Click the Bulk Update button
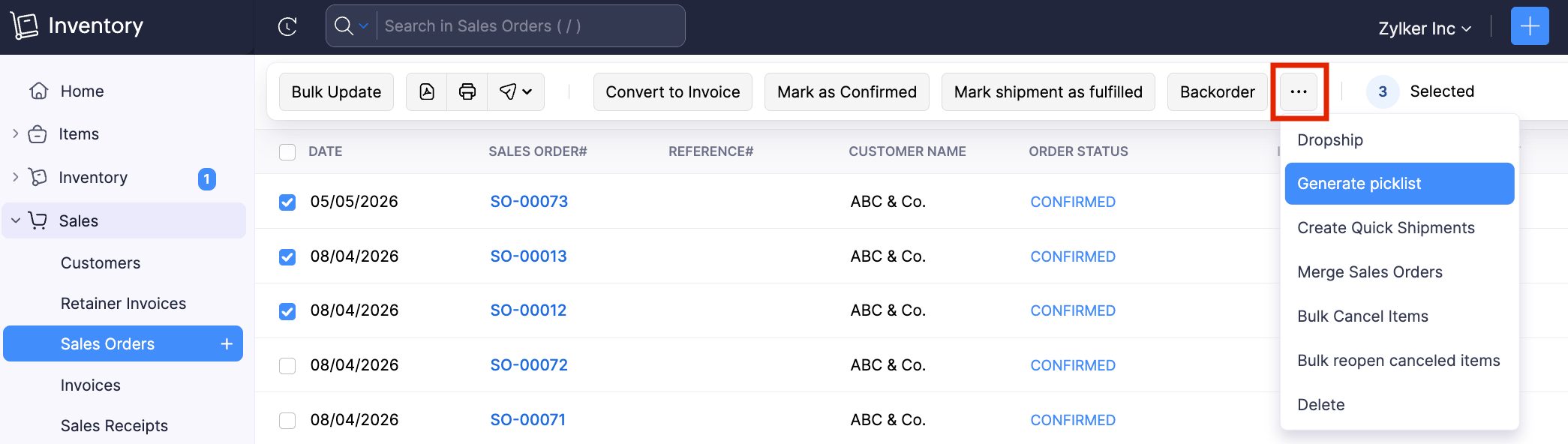 point(336,91)
